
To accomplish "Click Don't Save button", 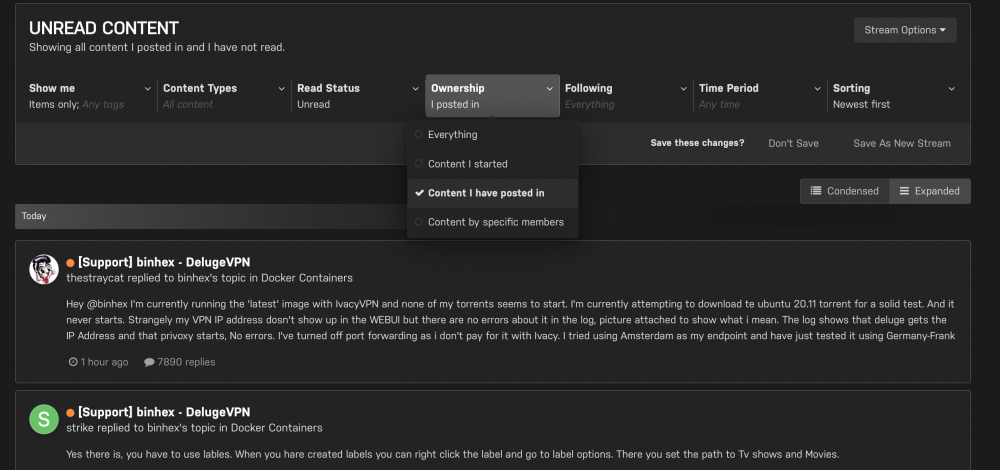I will 793,143.
